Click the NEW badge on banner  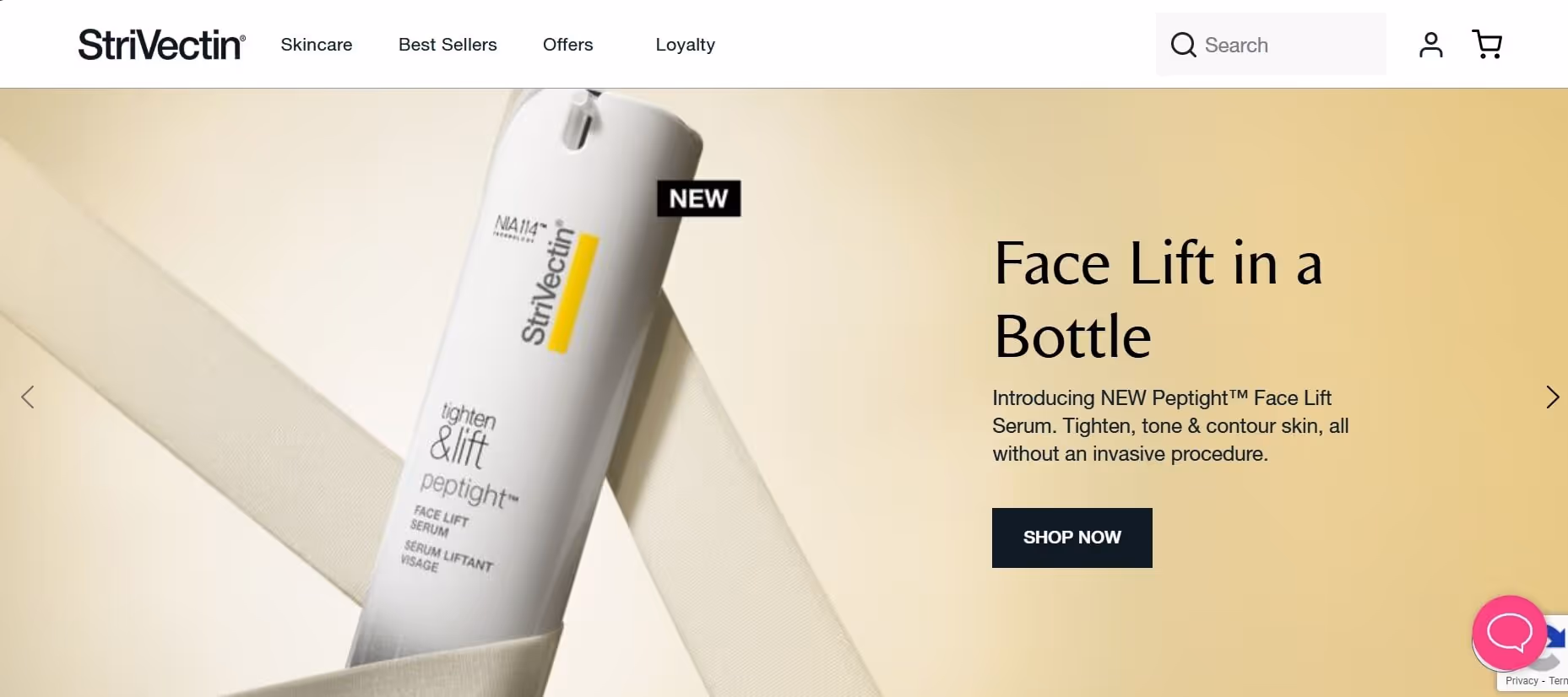point(699,198)
